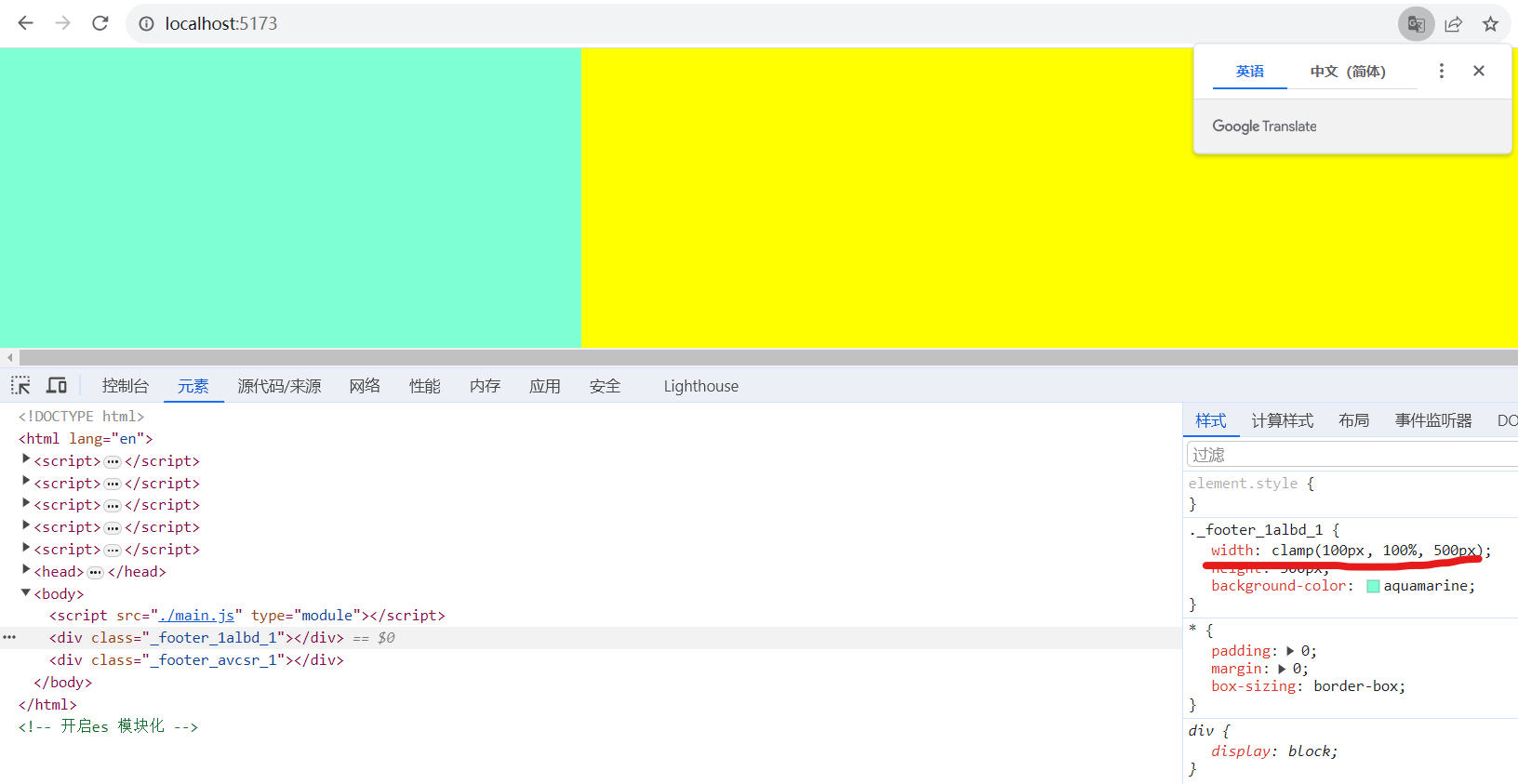
Task: Collapse the body element node
Action: coord(26,592)
